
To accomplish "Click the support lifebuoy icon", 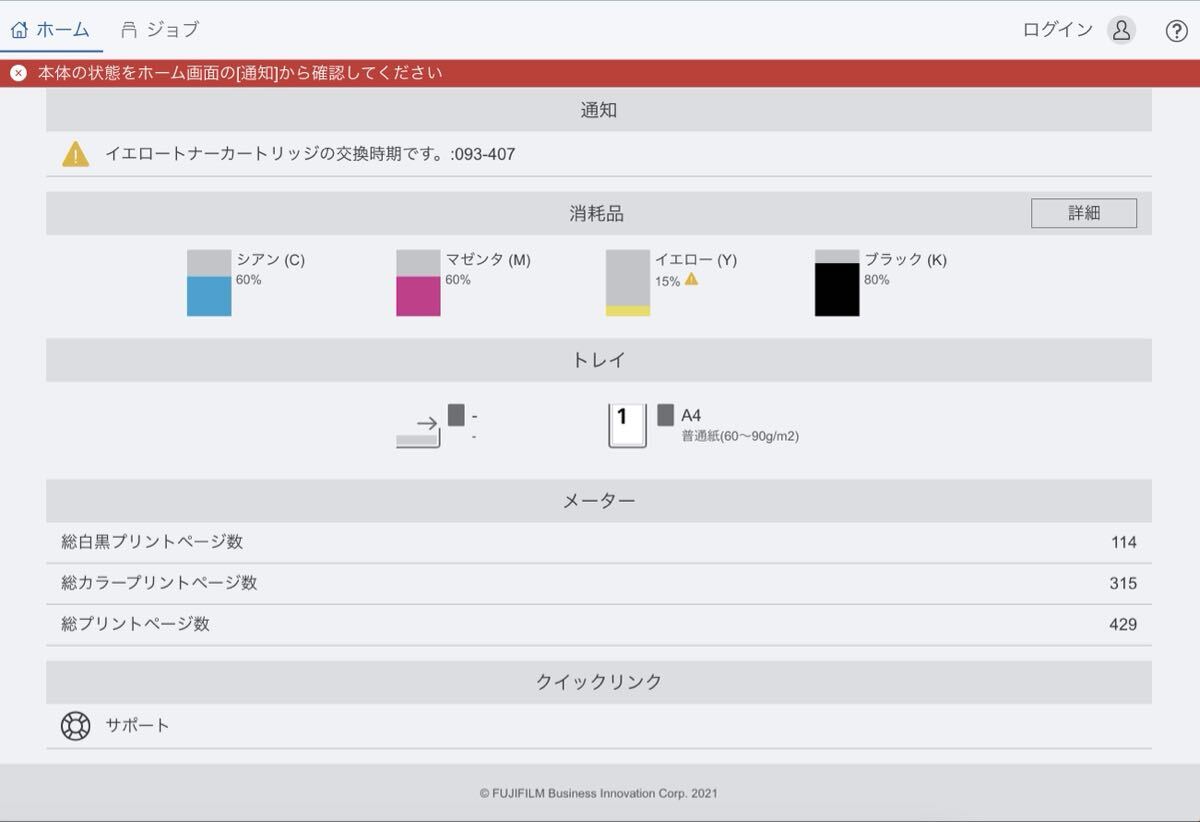I will (76, 726).
